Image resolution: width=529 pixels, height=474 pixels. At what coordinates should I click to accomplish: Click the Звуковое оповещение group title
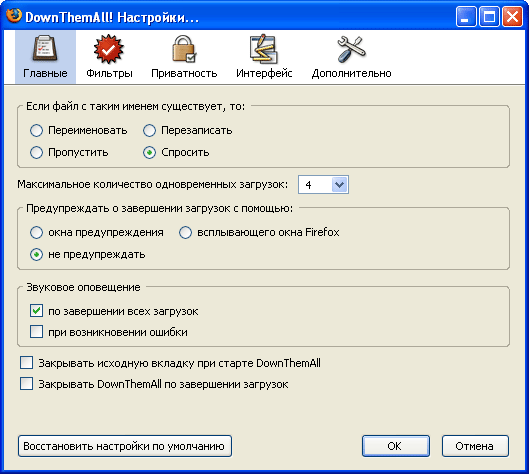[83, 287]
